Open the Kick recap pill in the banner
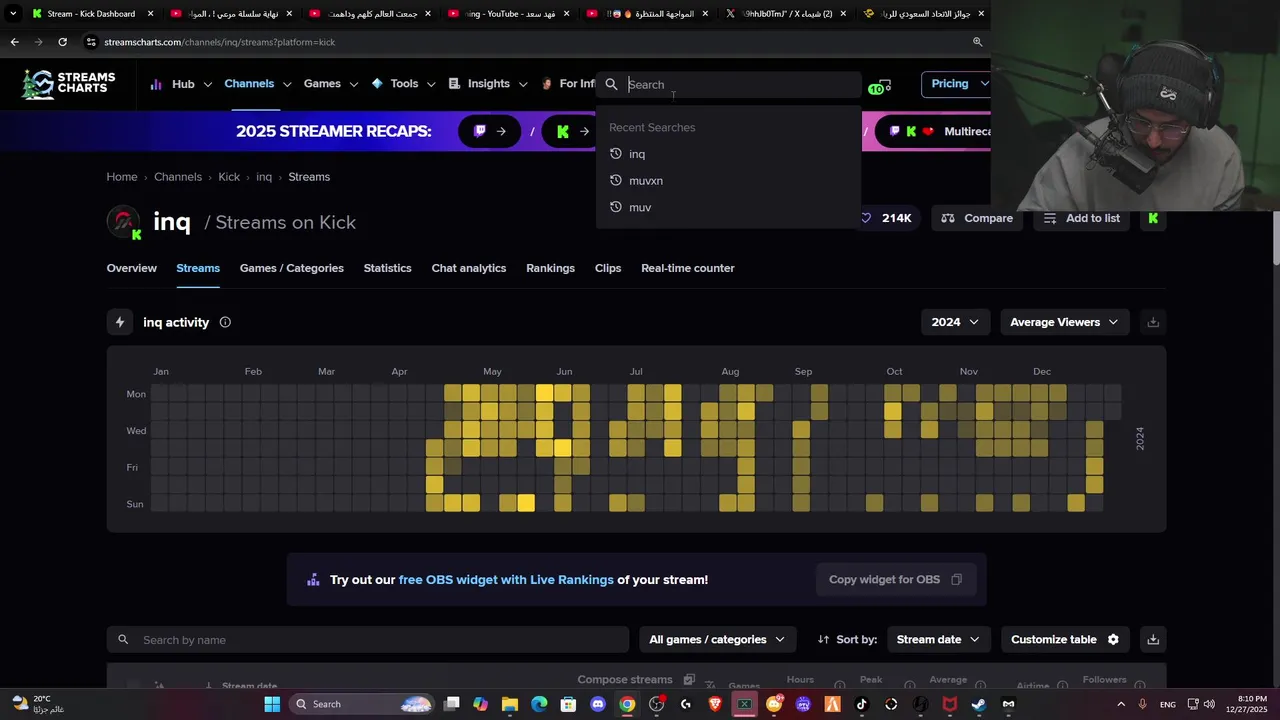This screenshot has width=1280, height=720. tap(571, 131)
